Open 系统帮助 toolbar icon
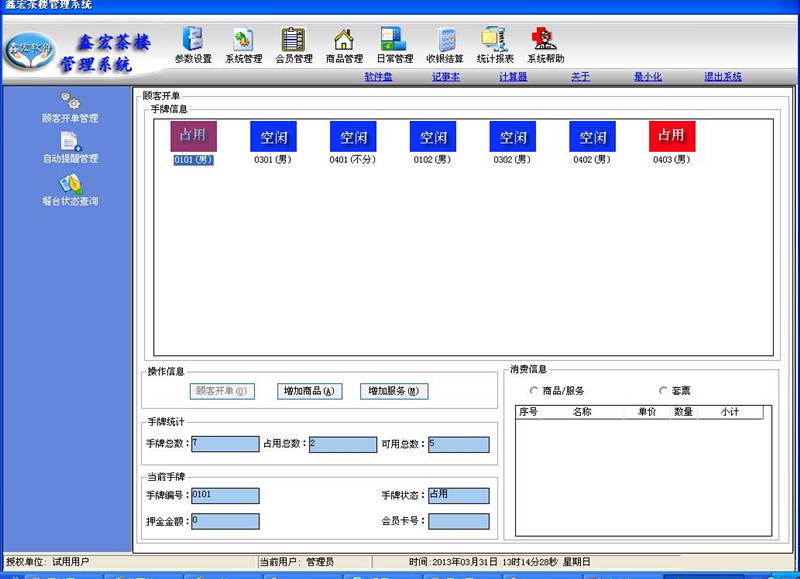 (x=545, y=45)
